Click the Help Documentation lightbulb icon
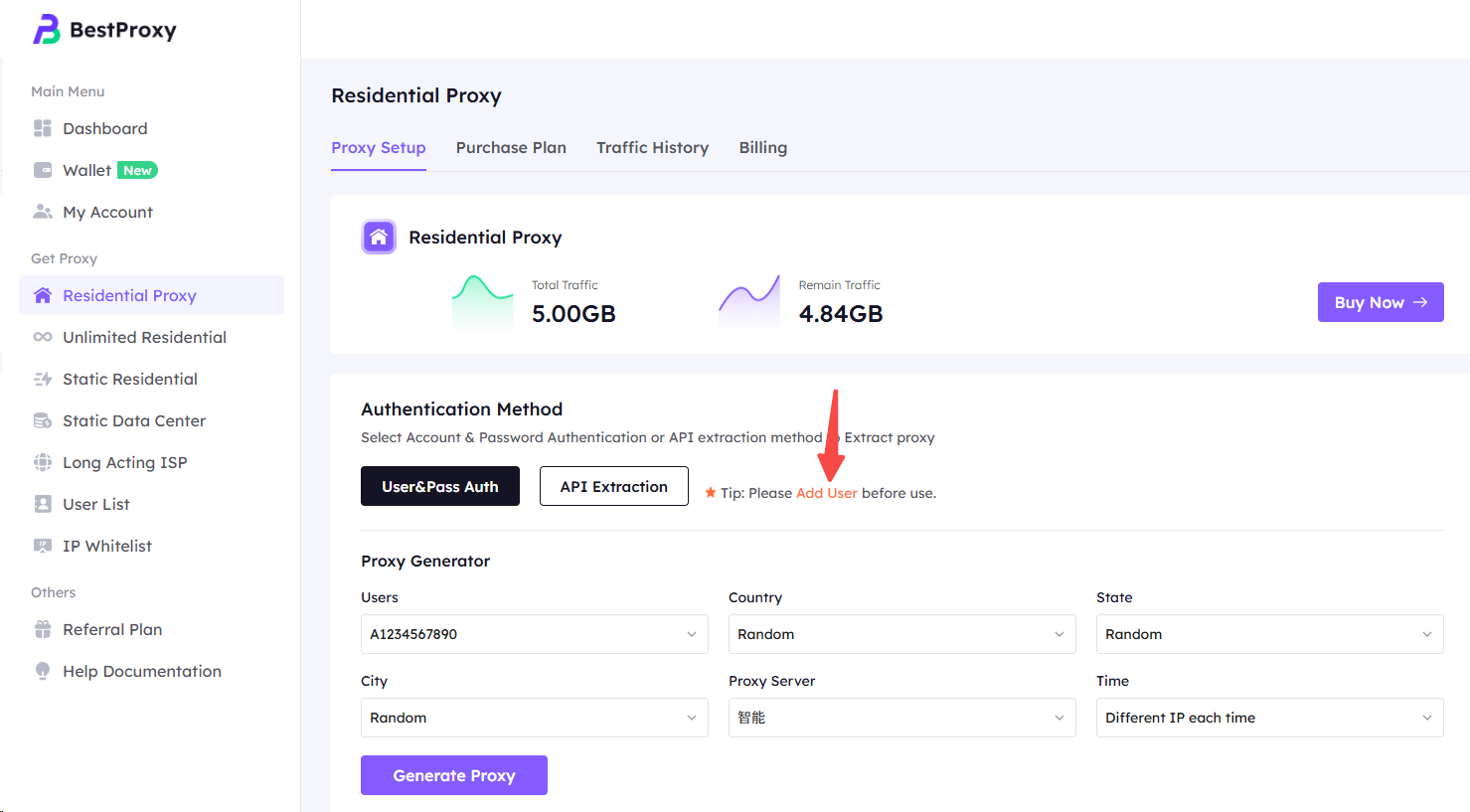The width and height of the screenshot is (1470, 812). pyautogui.click(x=43, y=671)
